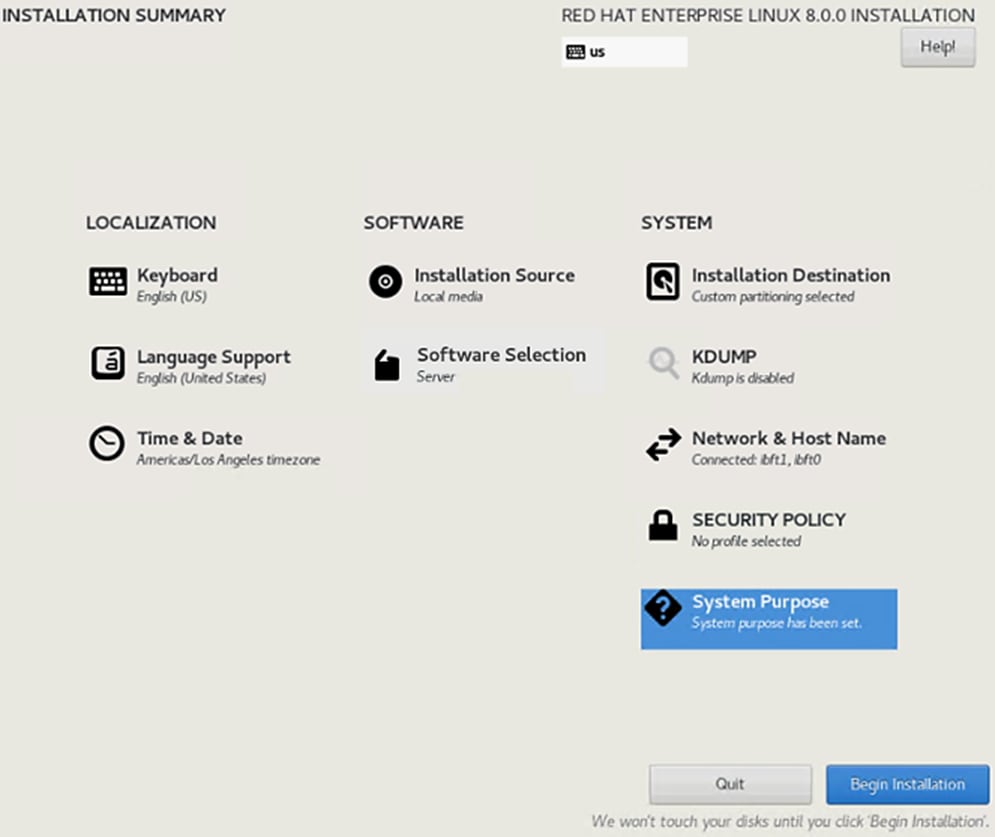Click 'Custom partitioning selected' text
This screenshot has width=995, height=837.
pos(773,297)
